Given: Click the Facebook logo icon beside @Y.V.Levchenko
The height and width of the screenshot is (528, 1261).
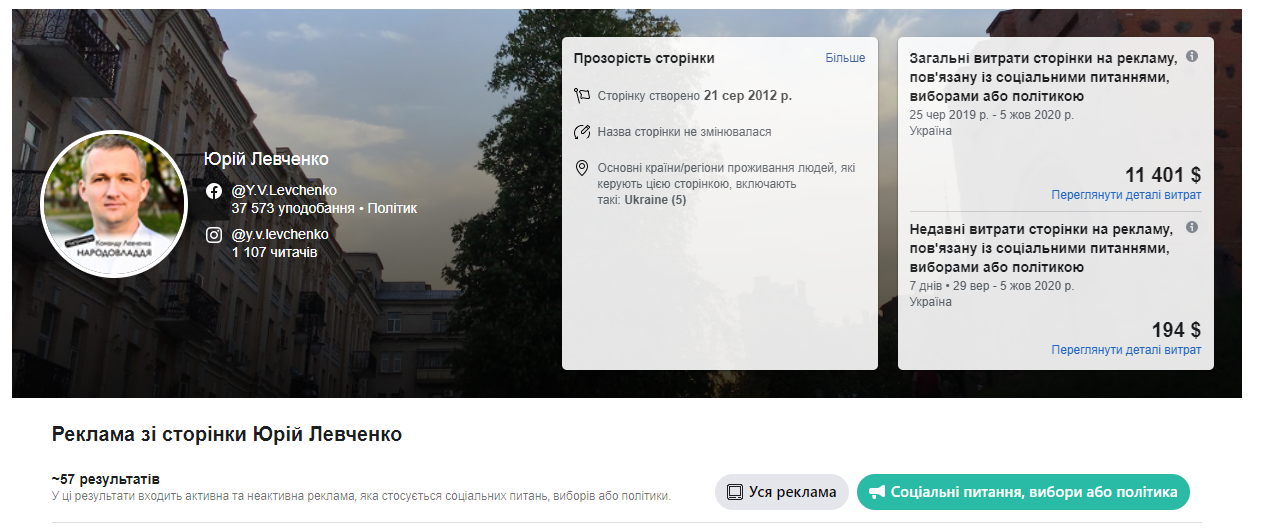Looking at the screenshot, I should click(x=213, y=190).
